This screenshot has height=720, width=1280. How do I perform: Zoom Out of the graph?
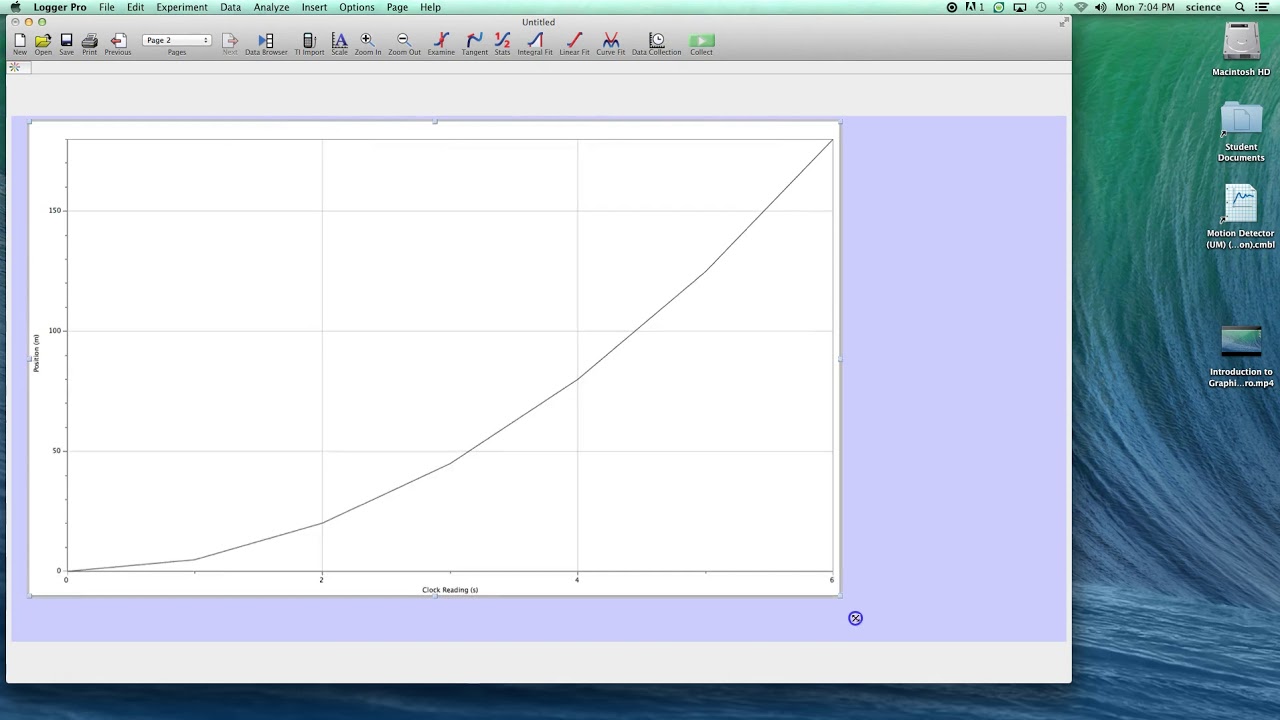coord(403,42)
